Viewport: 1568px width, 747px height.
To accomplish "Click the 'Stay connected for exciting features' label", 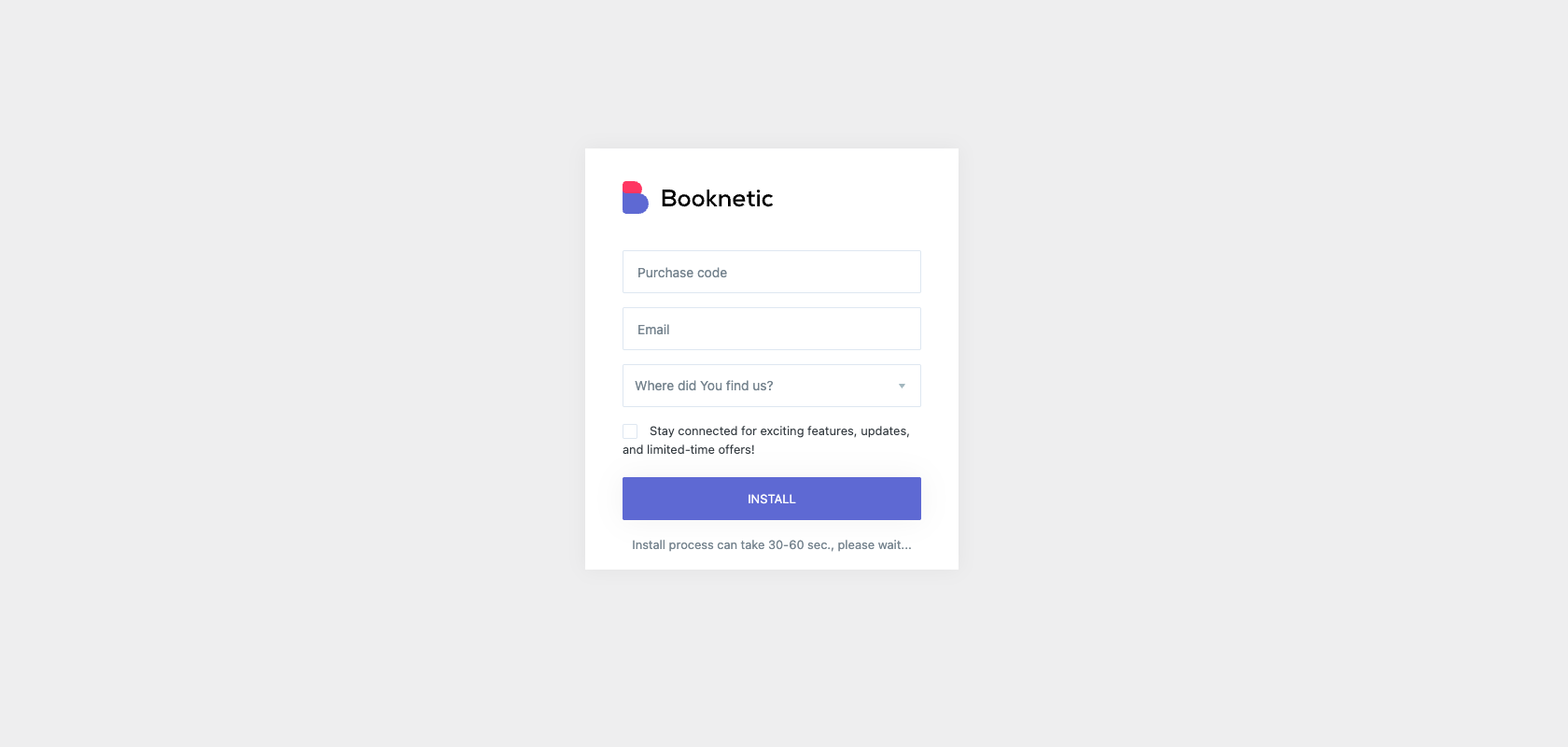I will (778, 430).
